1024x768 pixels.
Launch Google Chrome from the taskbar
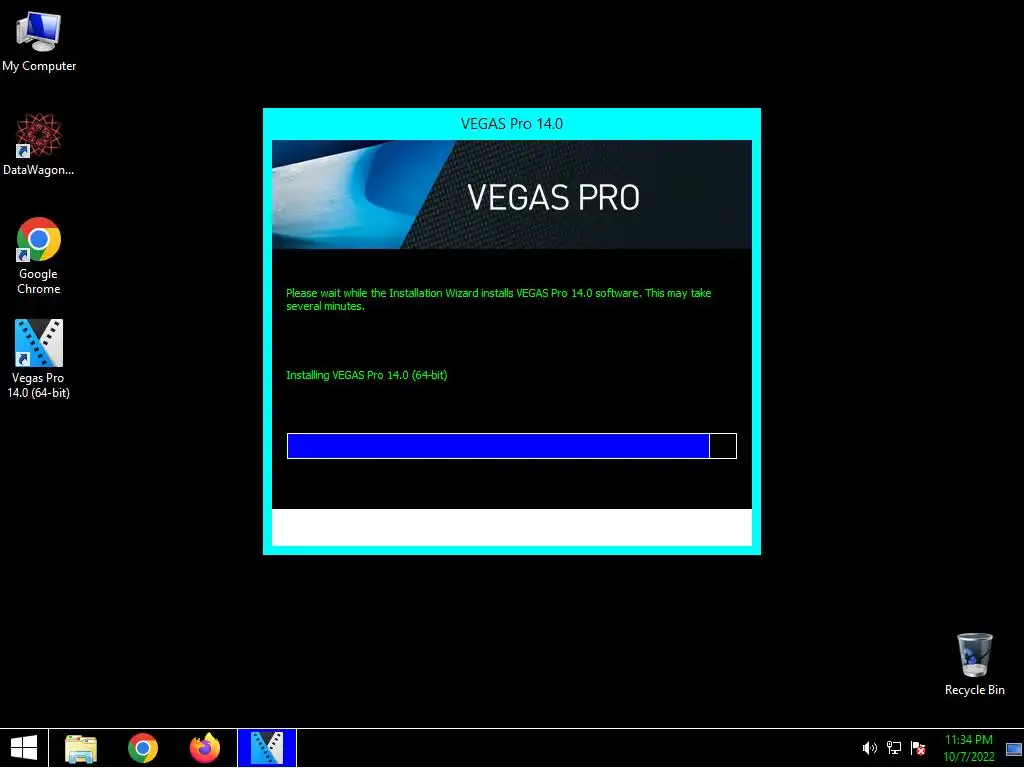pyautogui.click(x=143, y=748)
